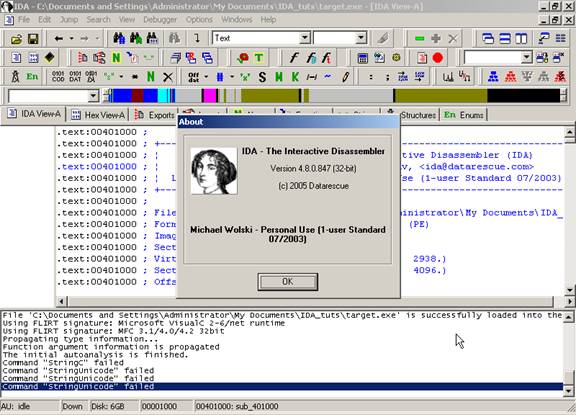Click the pencil edit toolbar icon
Image resolution: width=576 pixels, height=415 pixels.
point(345,77)
